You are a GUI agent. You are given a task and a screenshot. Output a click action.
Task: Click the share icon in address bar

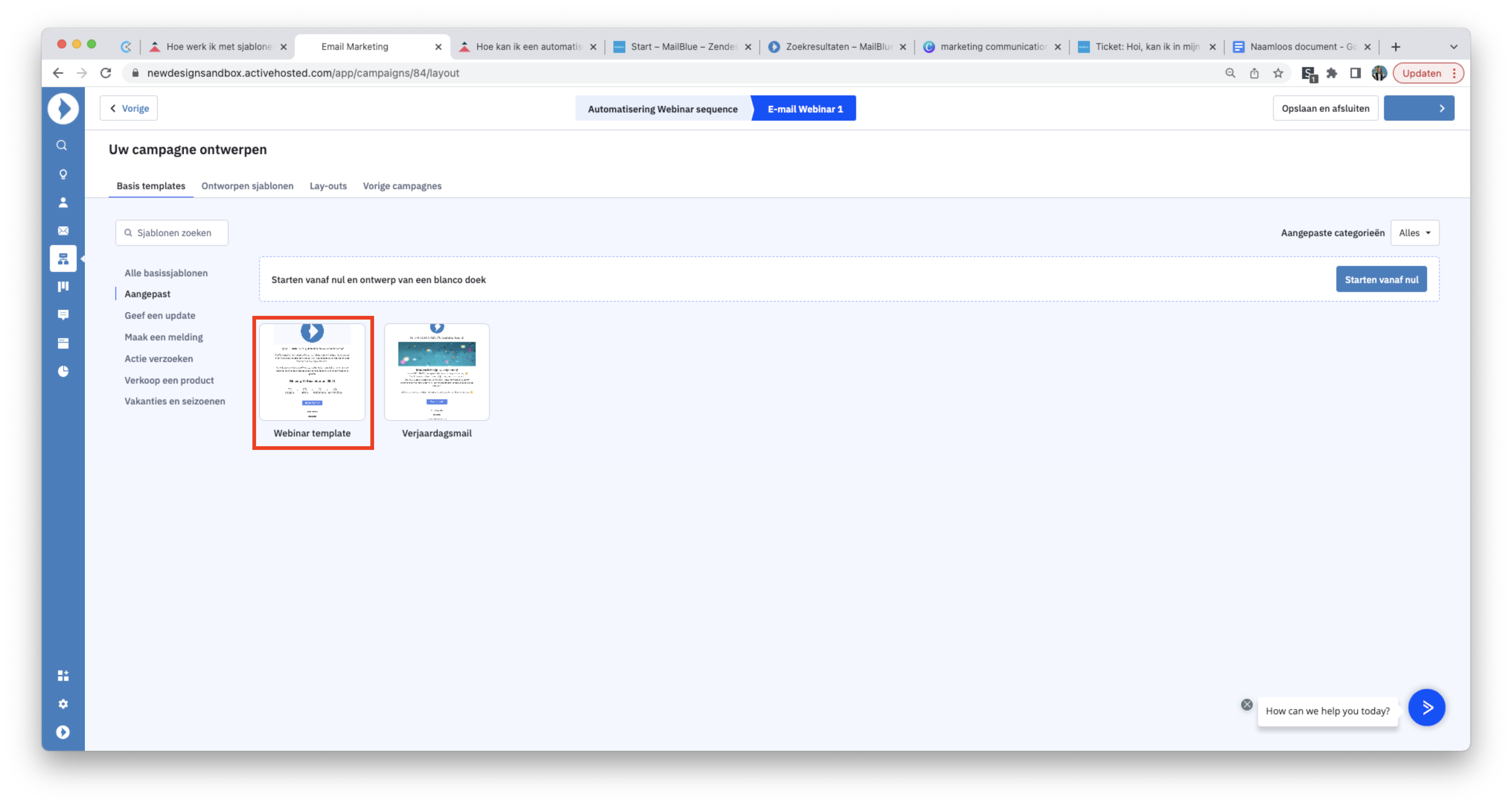[x=1254, y=73]
